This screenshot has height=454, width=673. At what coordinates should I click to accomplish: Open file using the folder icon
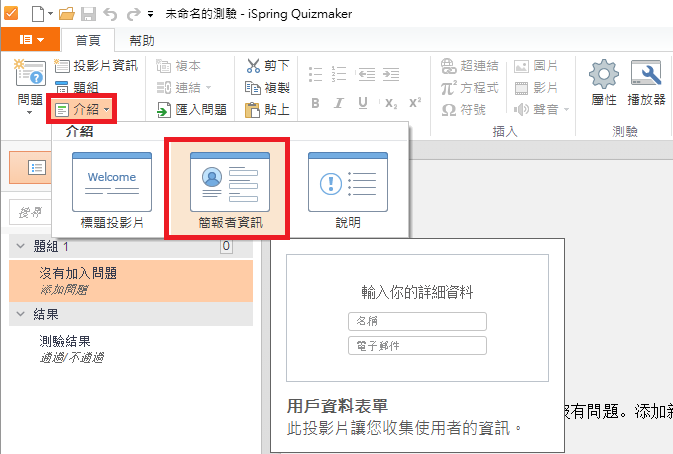[x=67, y=14]
